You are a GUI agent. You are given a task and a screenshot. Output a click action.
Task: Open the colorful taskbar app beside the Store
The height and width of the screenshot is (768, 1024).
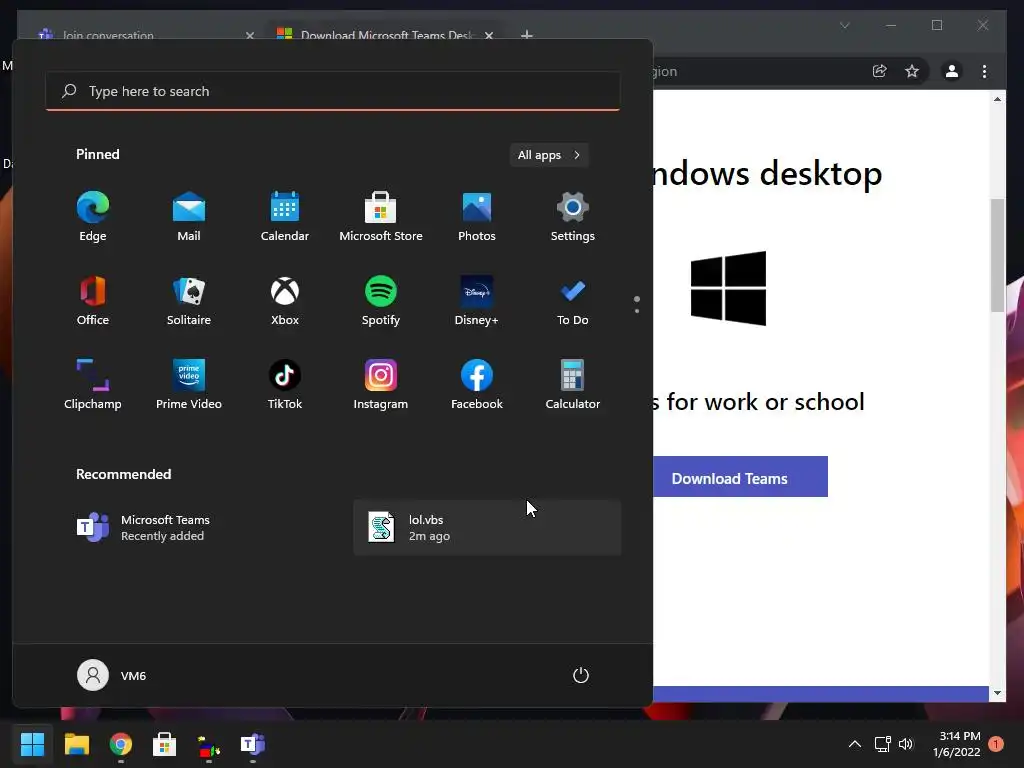click(209, 744)
